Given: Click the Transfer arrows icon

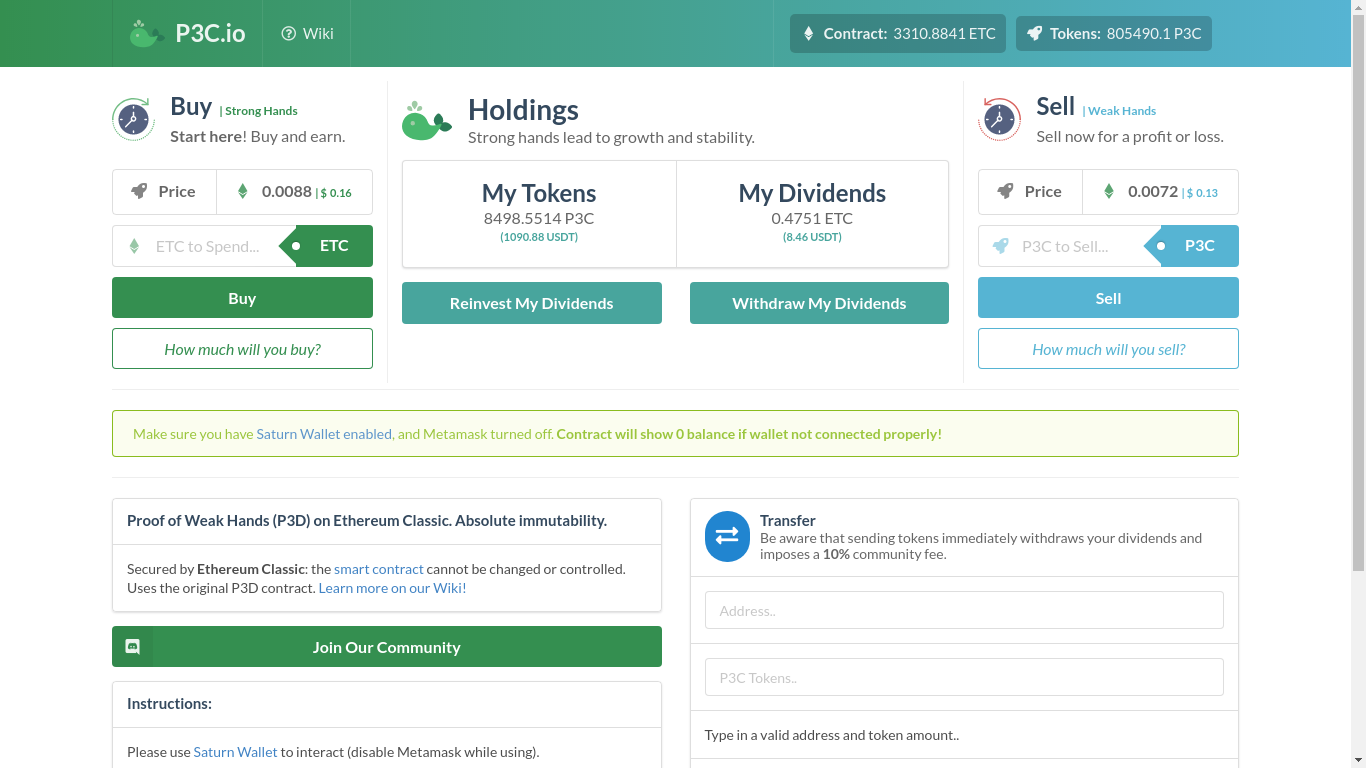Looking at the screenshot, I should coord(727,536).
